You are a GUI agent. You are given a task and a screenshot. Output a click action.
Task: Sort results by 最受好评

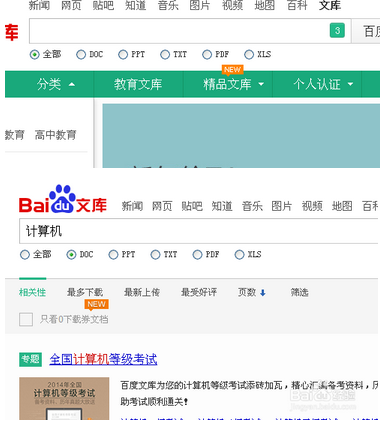click(x=199, y=293)
